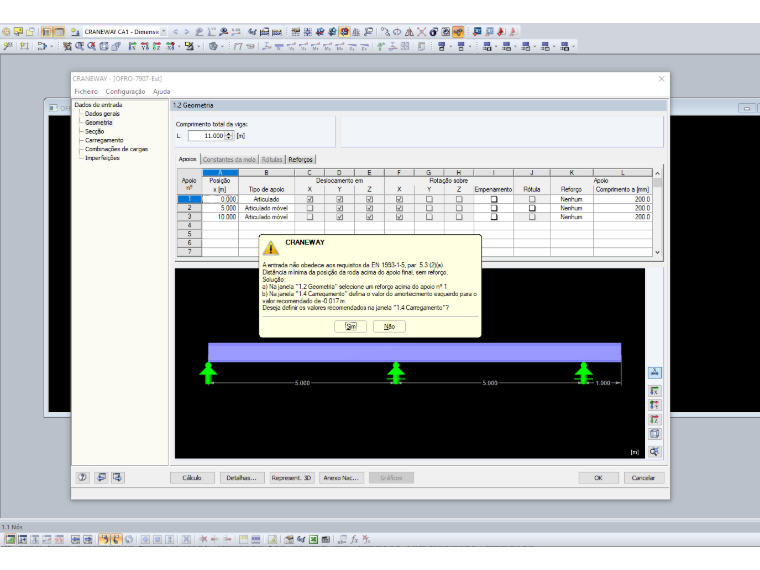Screen dimensions: 760x570
Task: Open the CRANEWAY CA1 case dropdown
Action: [x=164, y=32]
